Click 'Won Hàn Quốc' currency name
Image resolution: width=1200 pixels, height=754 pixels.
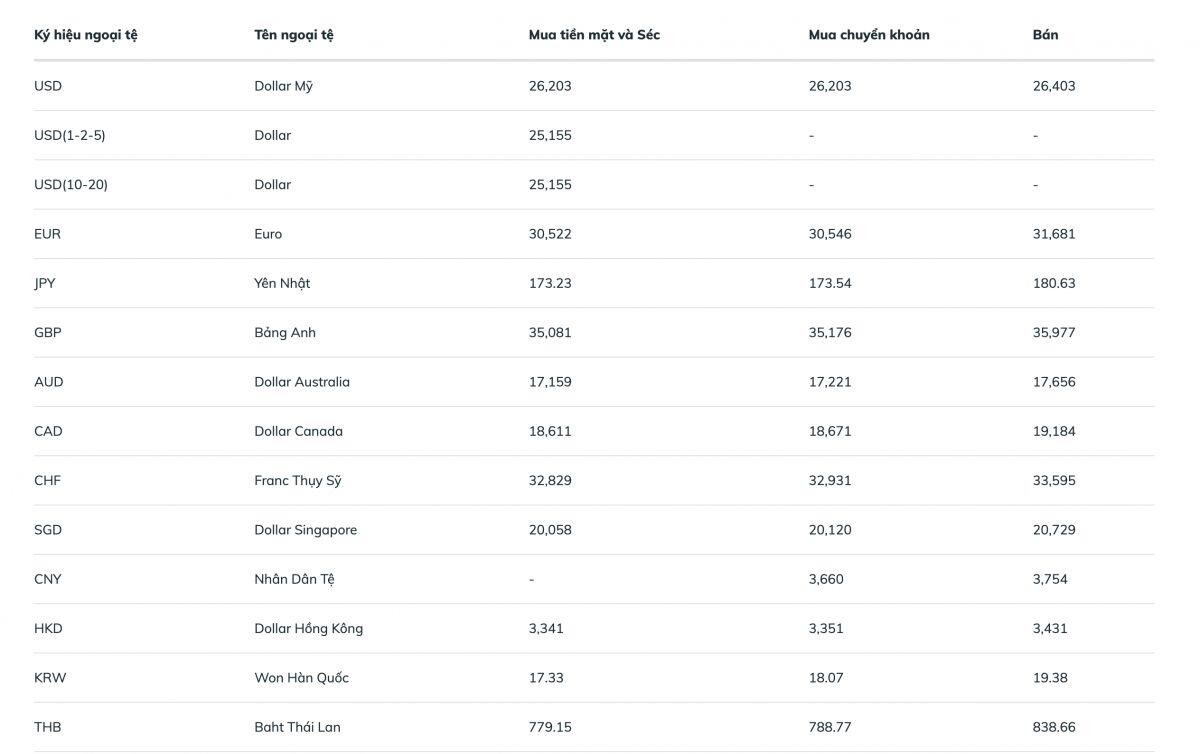coord(301,678)
